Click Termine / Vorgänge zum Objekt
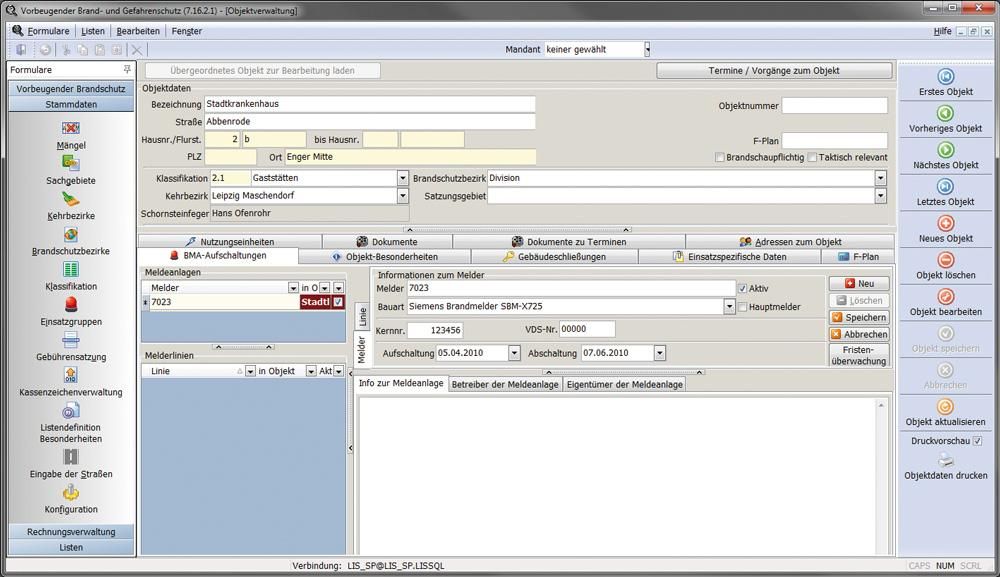Image resolution: width=1000 pixels, height=577 pixels. [774, 71]
